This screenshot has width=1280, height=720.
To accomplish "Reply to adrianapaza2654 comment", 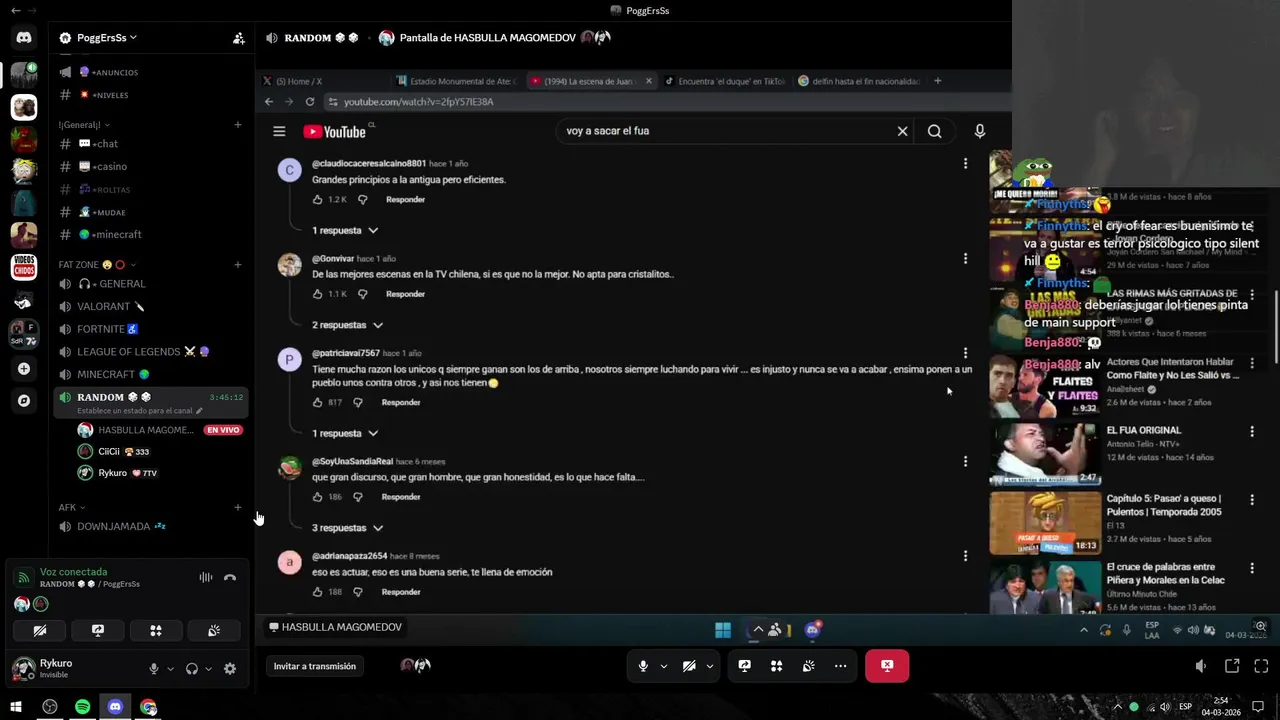I will pyautogui.click(x=401, y=592).
